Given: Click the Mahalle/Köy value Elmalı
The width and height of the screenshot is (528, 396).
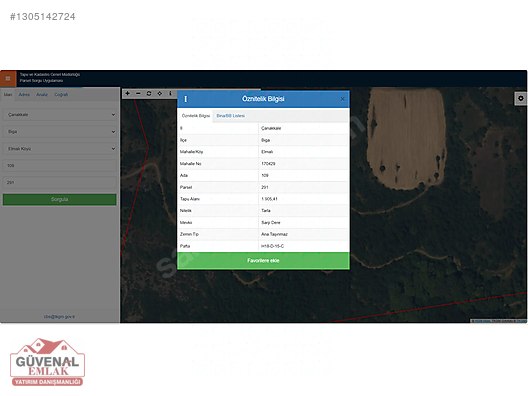Looking at the screenshot, I should click(267, 152).
